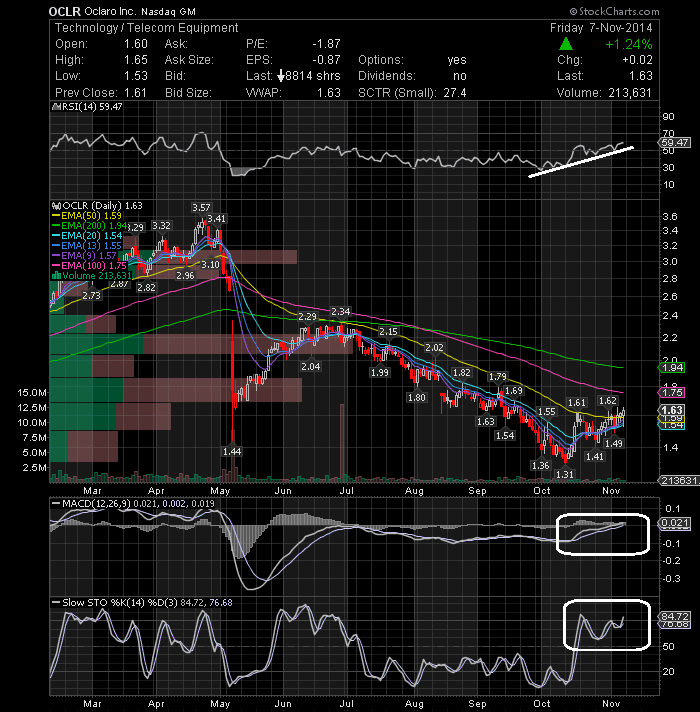Click the dash icon before MACD(12,26,9)
This screenshot has height=712, width=700.
[56, 504]
